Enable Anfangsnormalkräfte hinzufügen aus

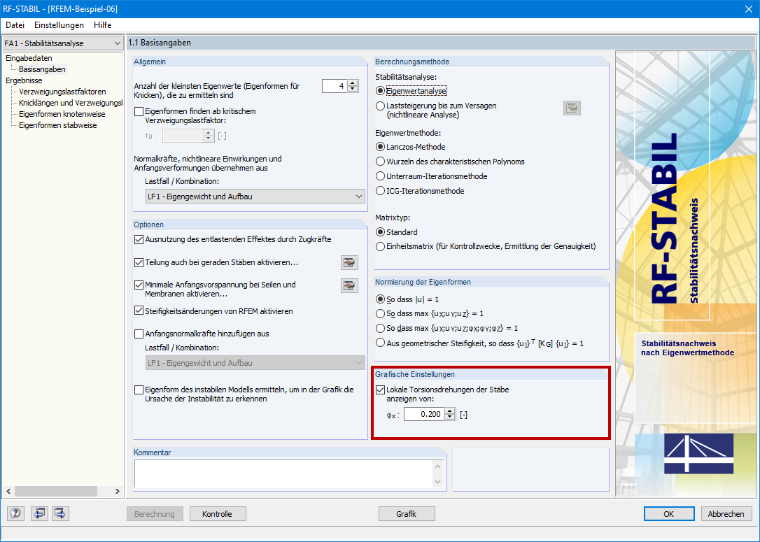point(139,334)
